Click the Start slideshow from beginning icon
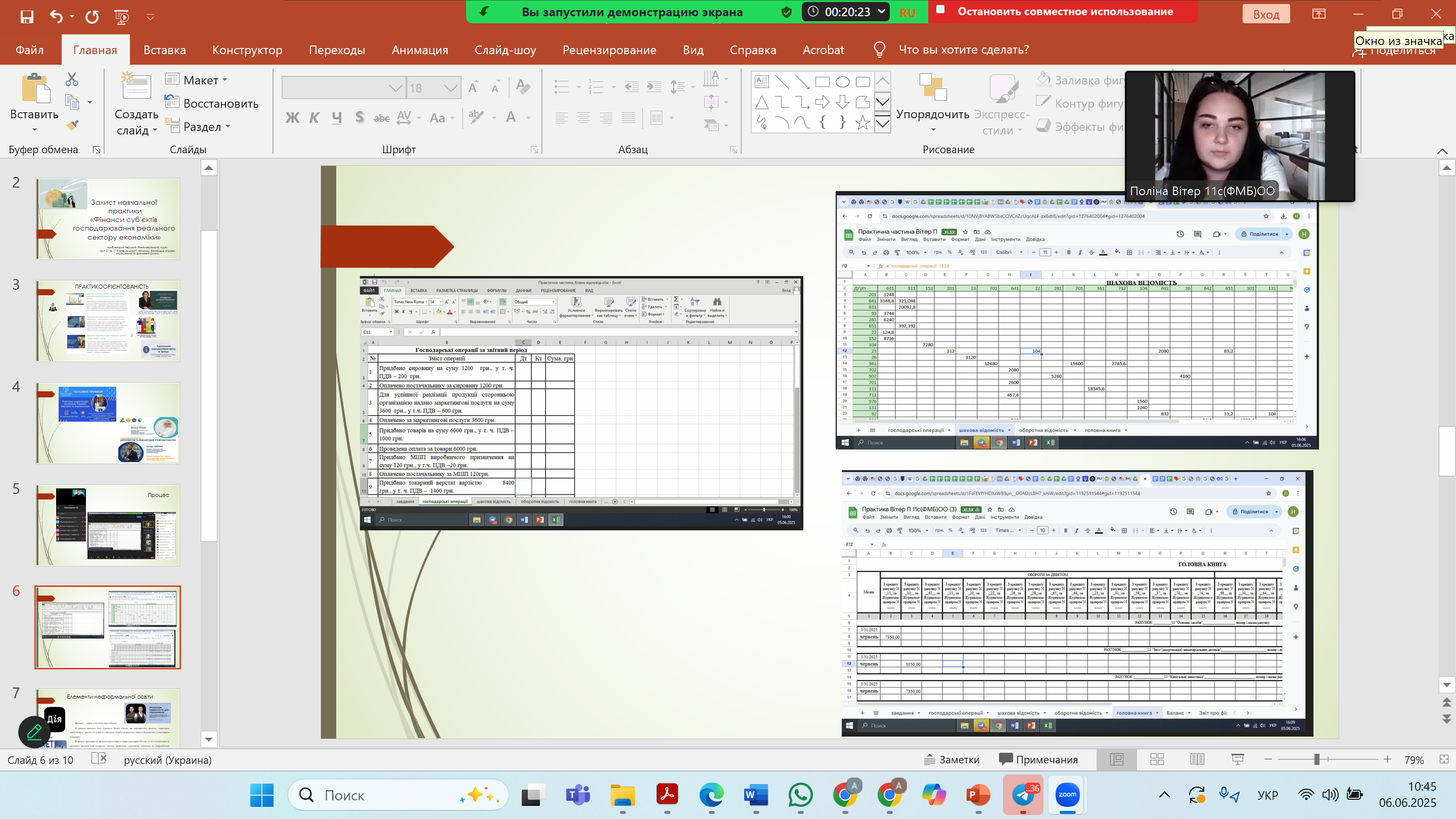This screenshot has width=1456, height=819. (x=121, y=16)
